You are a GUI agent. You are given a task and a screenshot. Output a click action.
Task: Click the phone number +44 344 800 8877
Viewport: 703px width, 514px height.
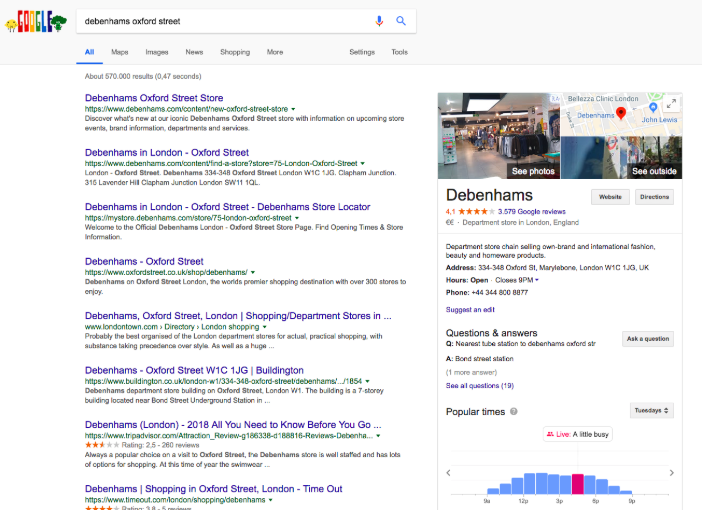[x=499, y=292]
